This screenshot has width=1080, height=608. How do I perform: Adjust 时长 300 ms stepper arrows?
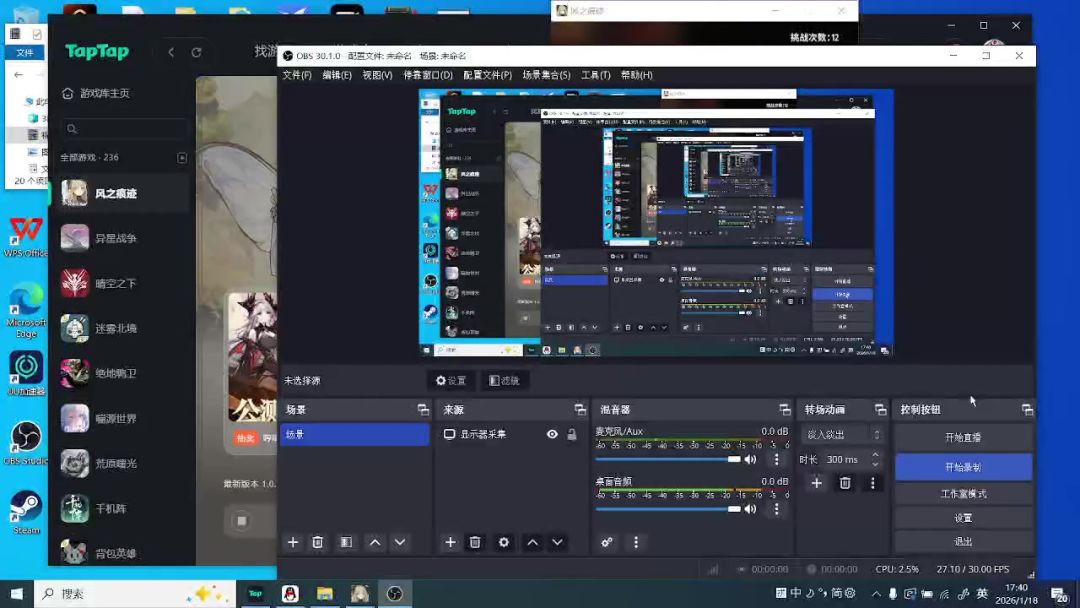click(x=875, y=459)
